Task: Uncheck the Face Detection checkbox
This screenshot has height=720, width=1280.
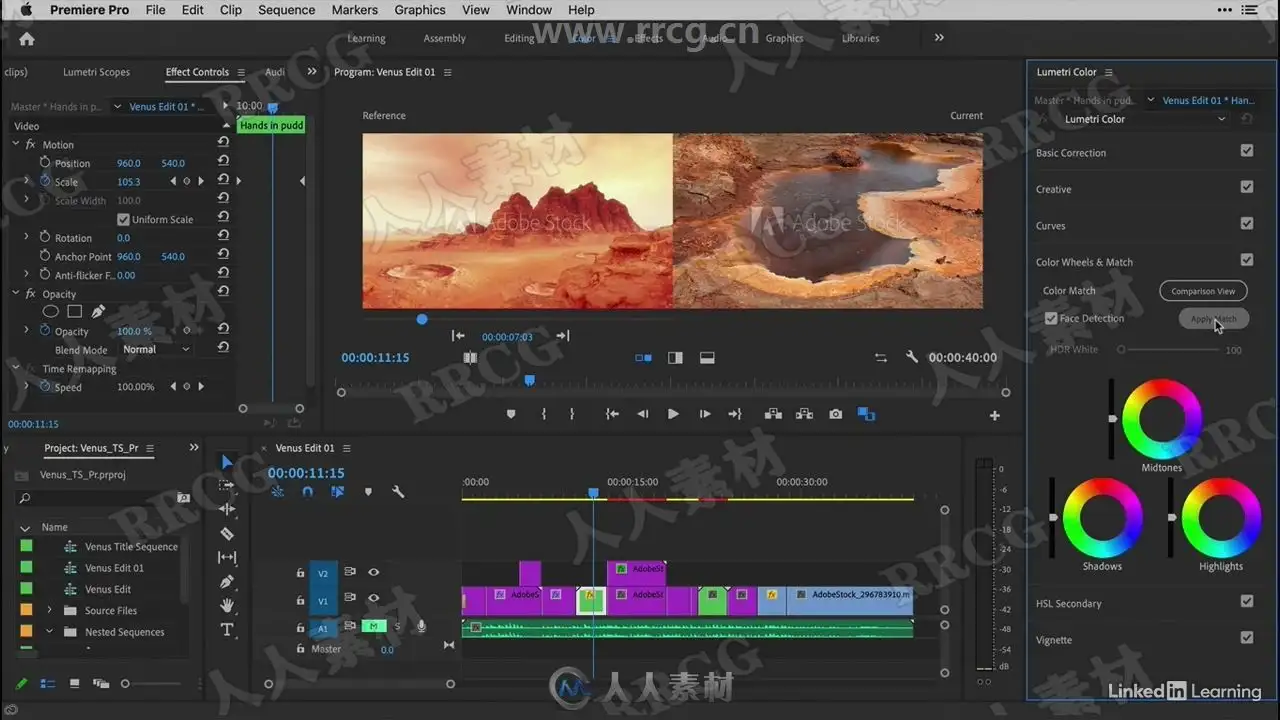Action: click(x=1051, y=319)
